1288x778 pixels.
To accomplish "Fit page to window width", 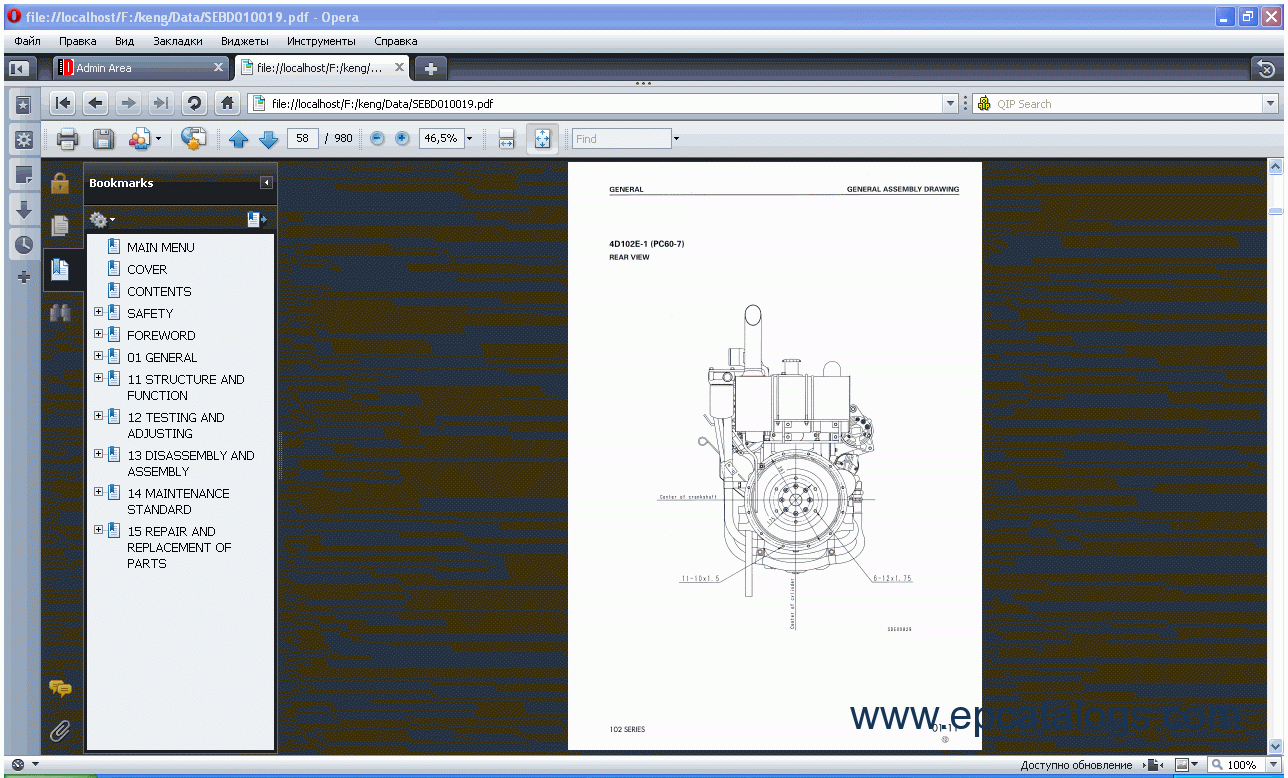I will pyautogui.click(x=506, y=139).
